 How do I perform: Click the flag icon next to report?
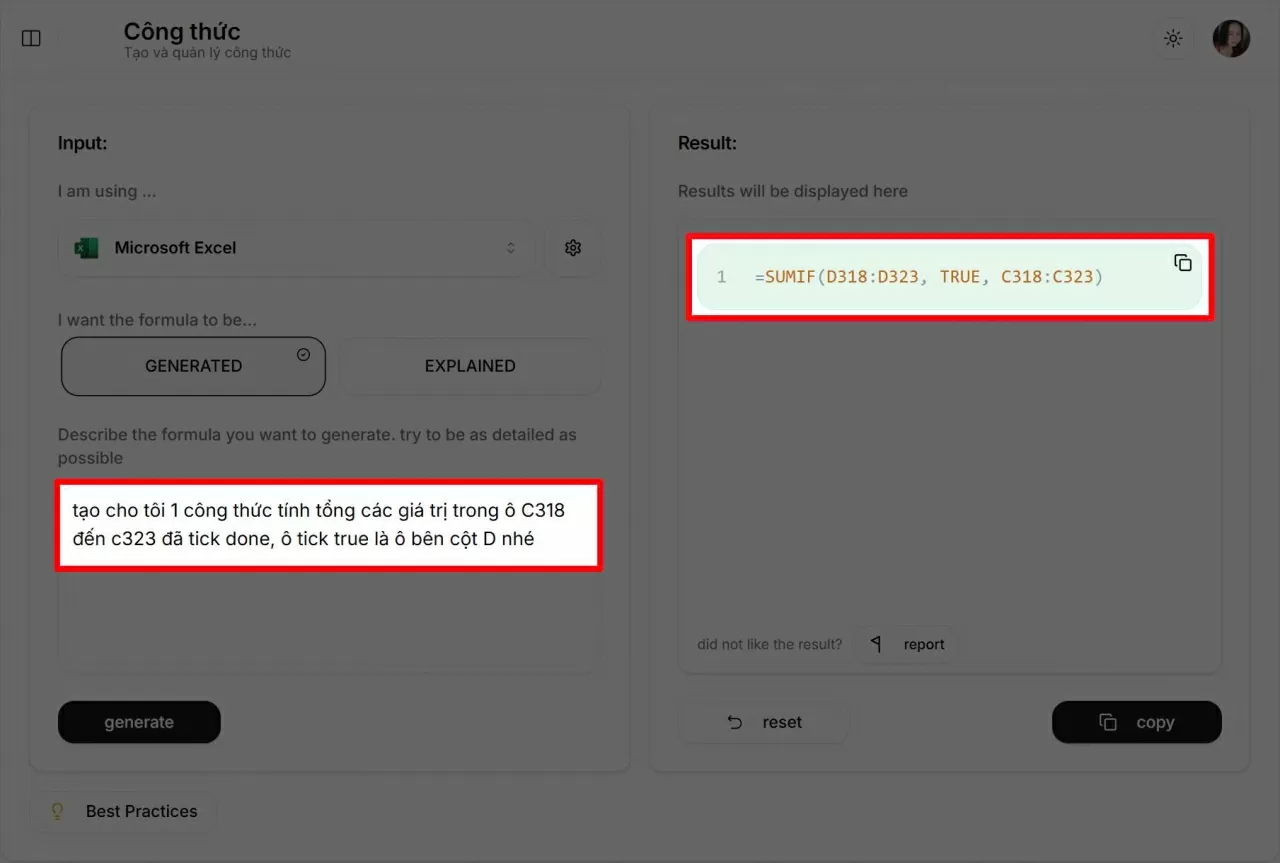876,644
